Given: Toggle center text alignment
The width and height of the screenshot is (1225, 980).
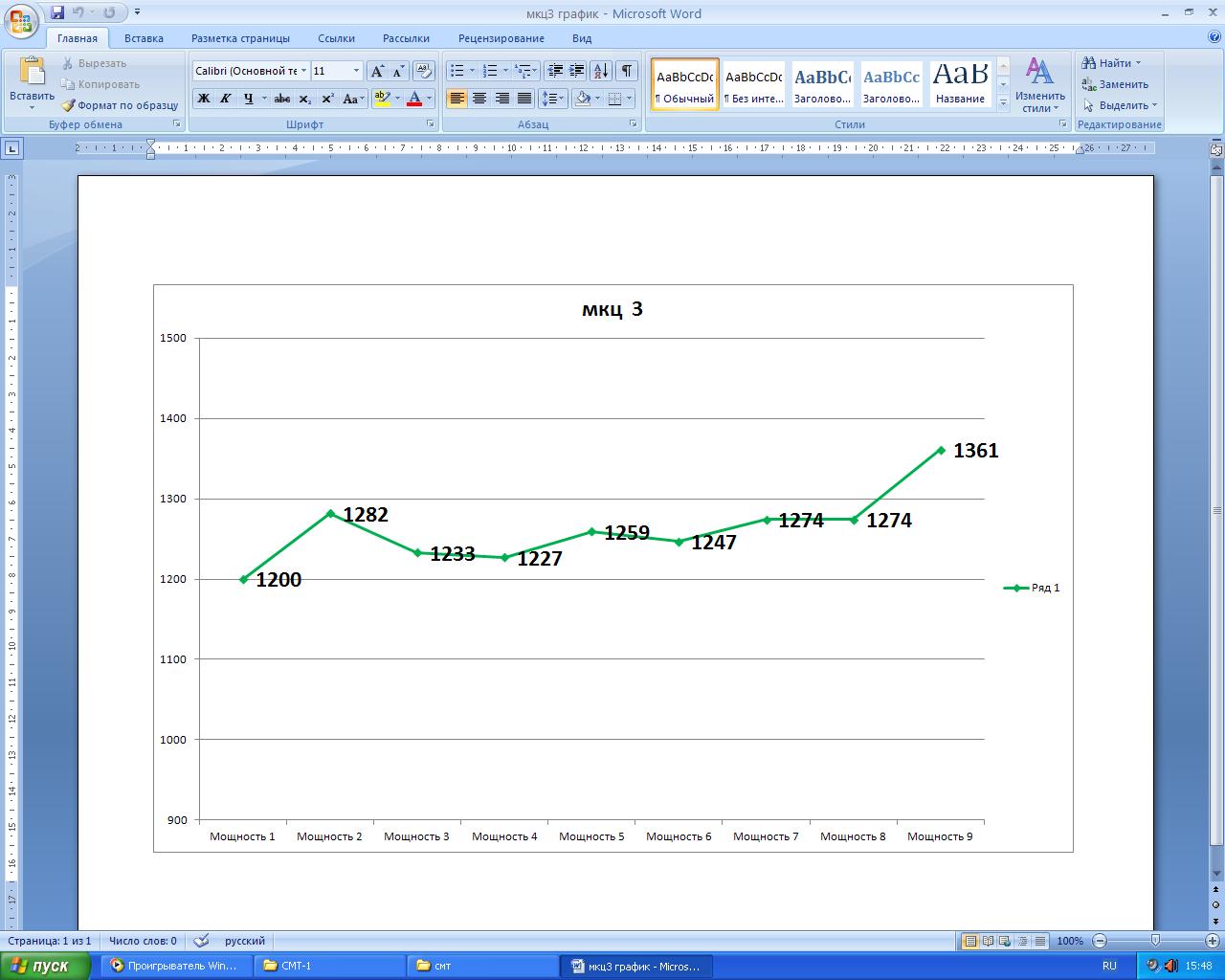Looking at the screenshot, I should click(x=479, y=99).
